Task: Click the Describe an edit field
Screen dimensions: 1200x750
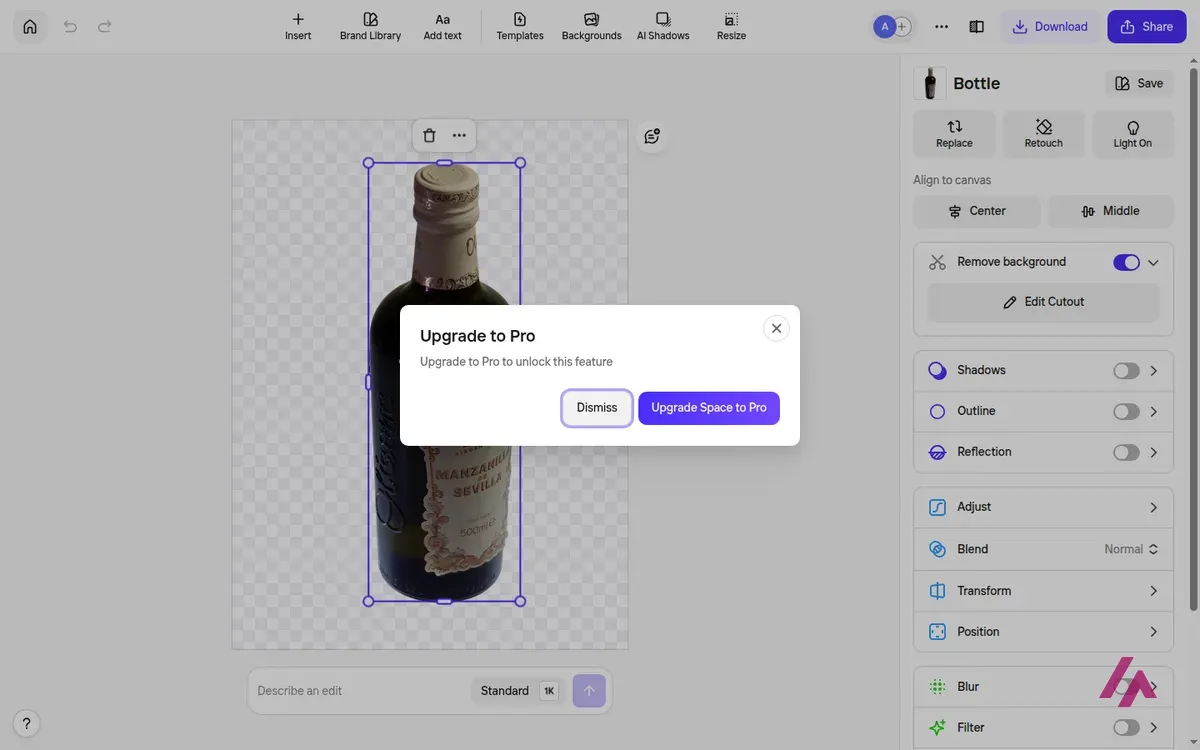Action: [x=360, y=691]
